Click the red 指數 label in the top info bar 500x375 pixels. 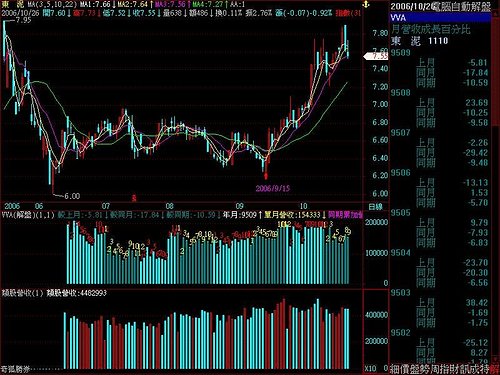[343, 13]
